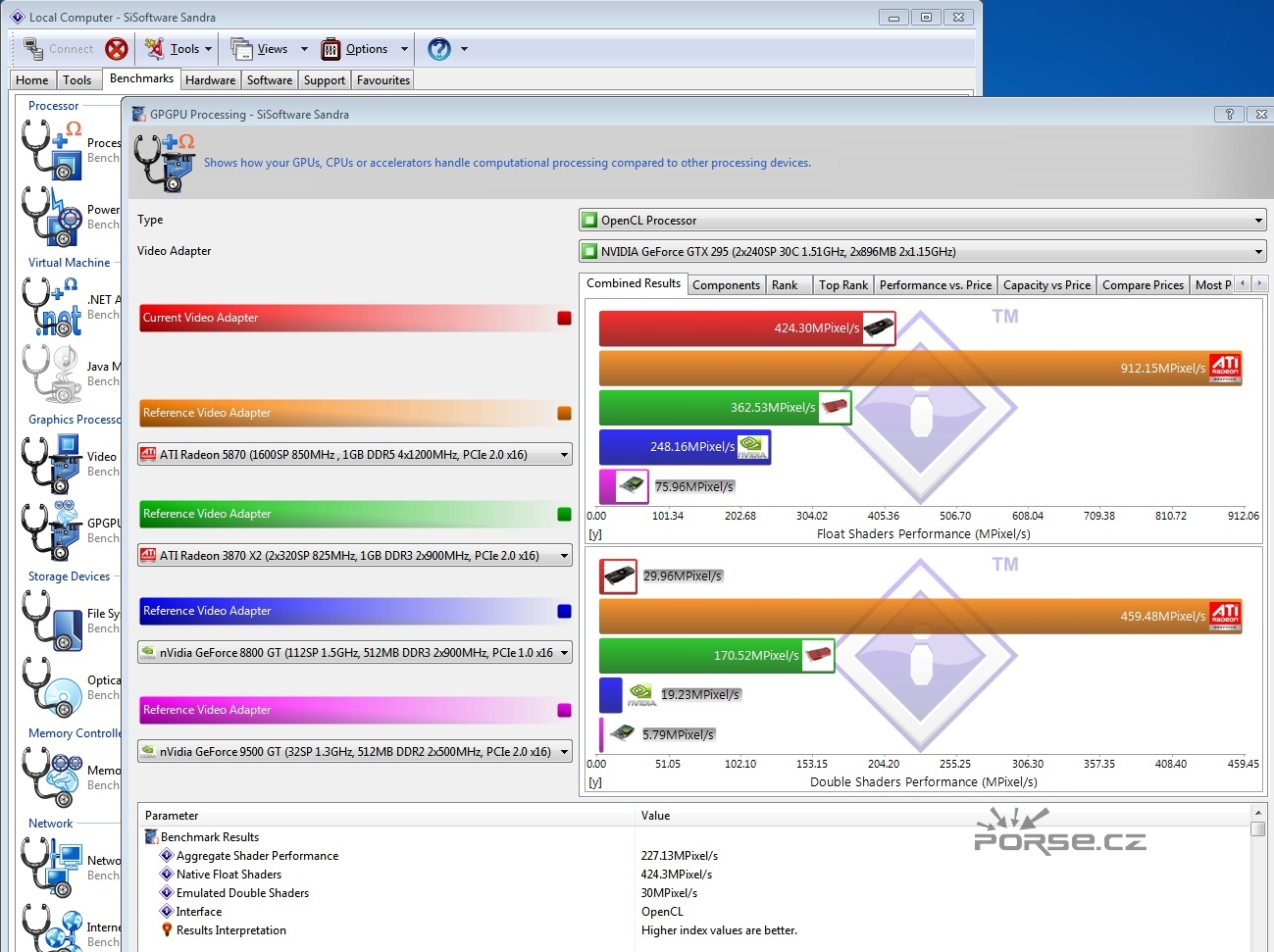Expand the Tools dropdown arrow
The image size is (1274, 952).
(x=208, y=49)
